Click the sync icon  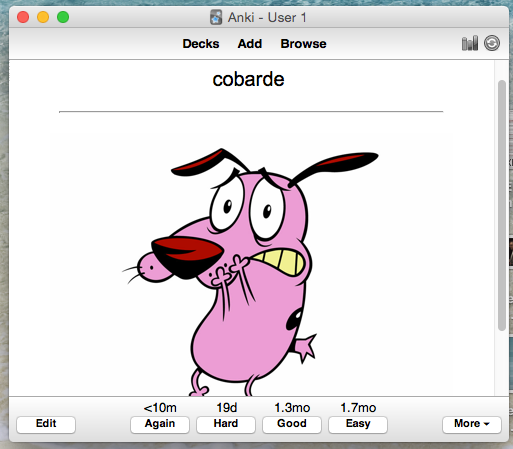pyautogui.click(x=492, y=43)
